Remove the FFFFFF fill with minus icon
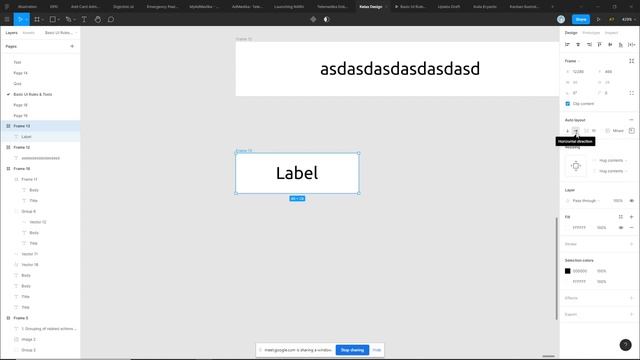The width and height of the screenshot is (640, 360). click(631, 227)
